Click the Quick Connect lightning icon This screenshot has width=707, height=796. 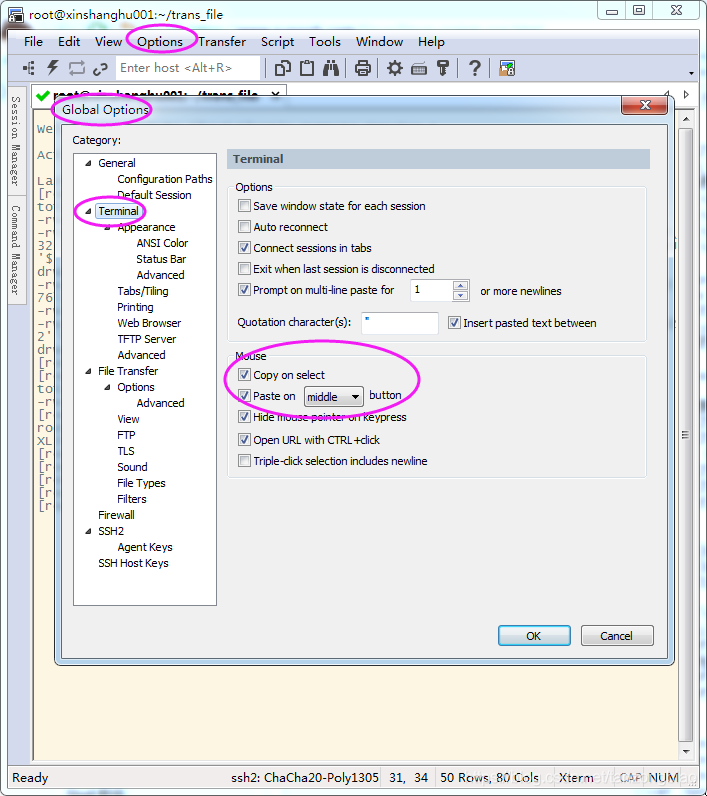(x=52, y=68)
